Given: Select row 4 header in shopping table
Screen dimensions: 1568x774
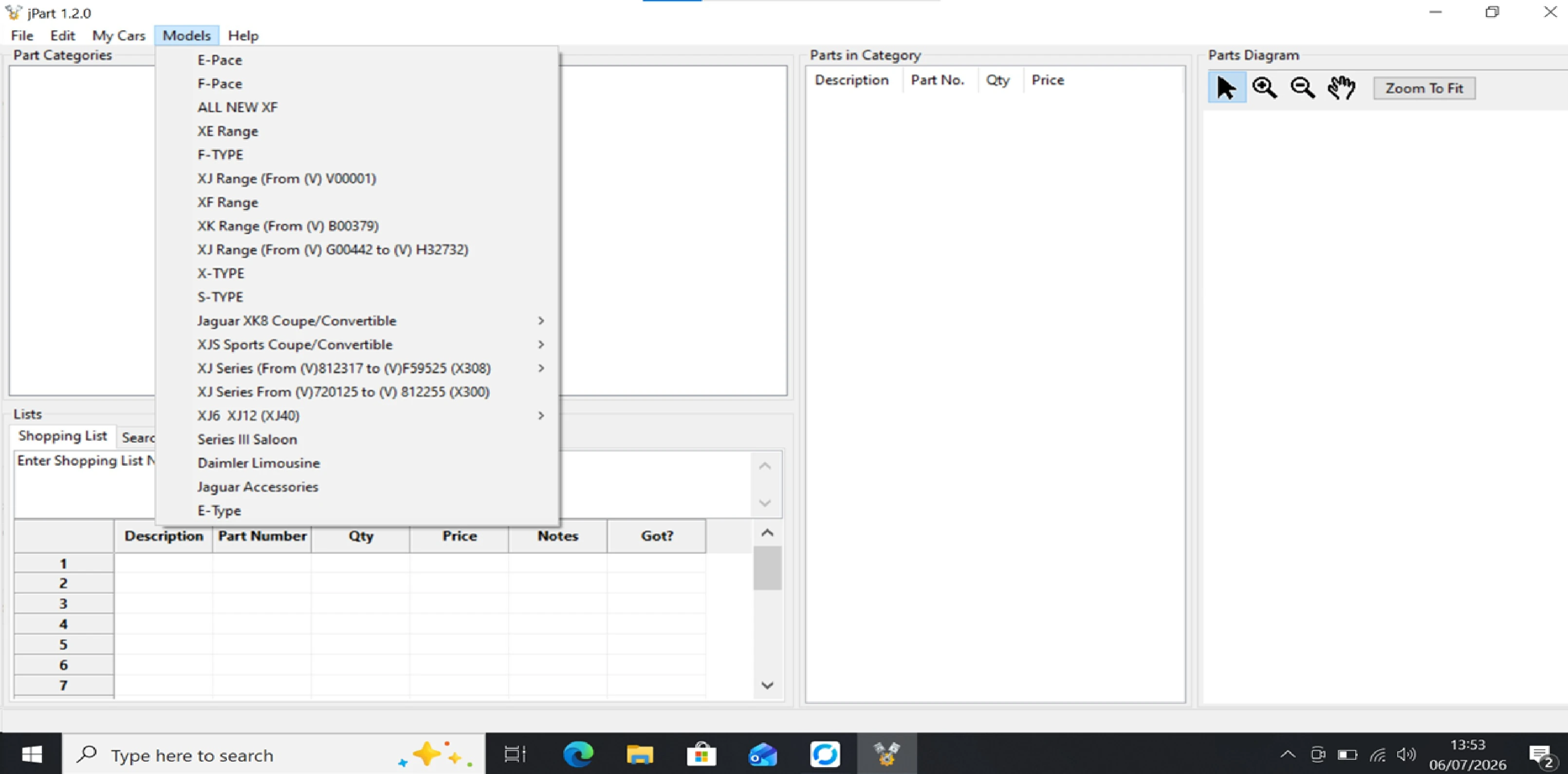Looking at the screenshot, I should point(63,624).
